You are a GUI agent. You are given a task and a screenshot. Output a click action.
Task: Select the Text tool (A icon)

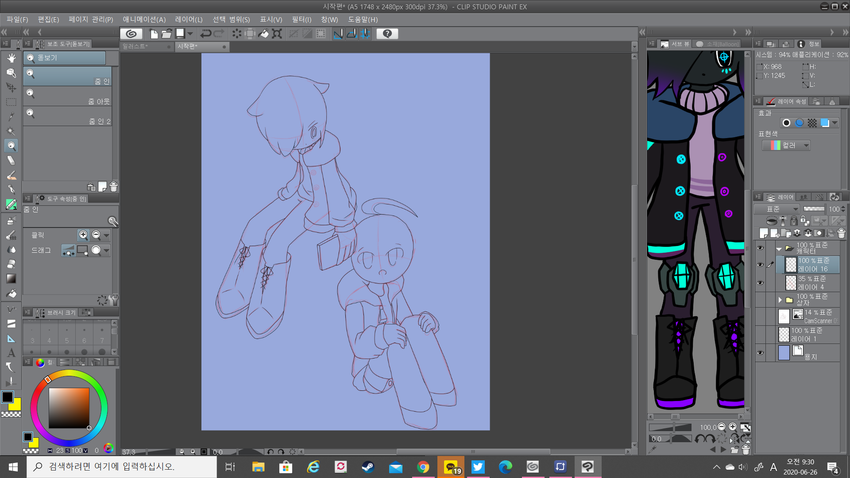tap(11, 353)
